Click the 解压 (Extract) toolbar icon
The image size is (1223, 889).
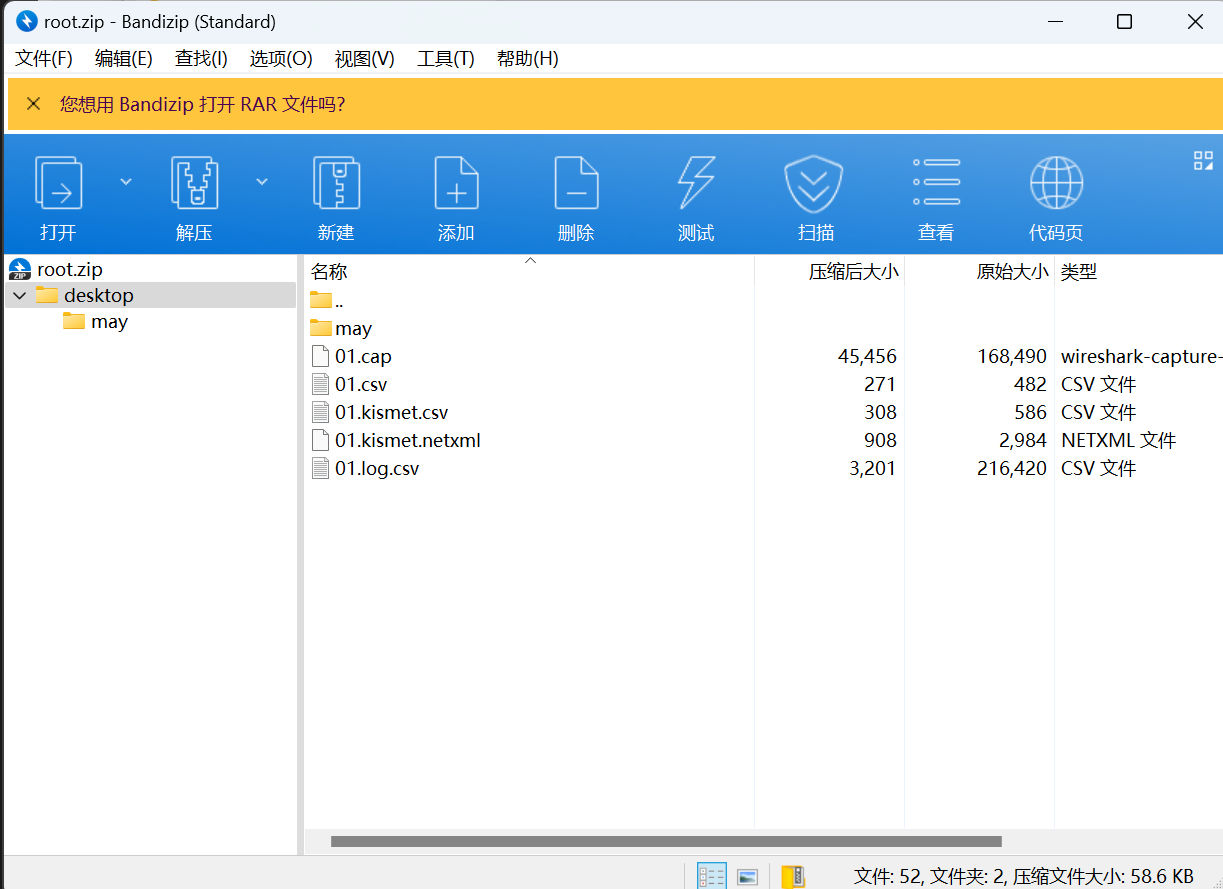[x=194, y=183]
